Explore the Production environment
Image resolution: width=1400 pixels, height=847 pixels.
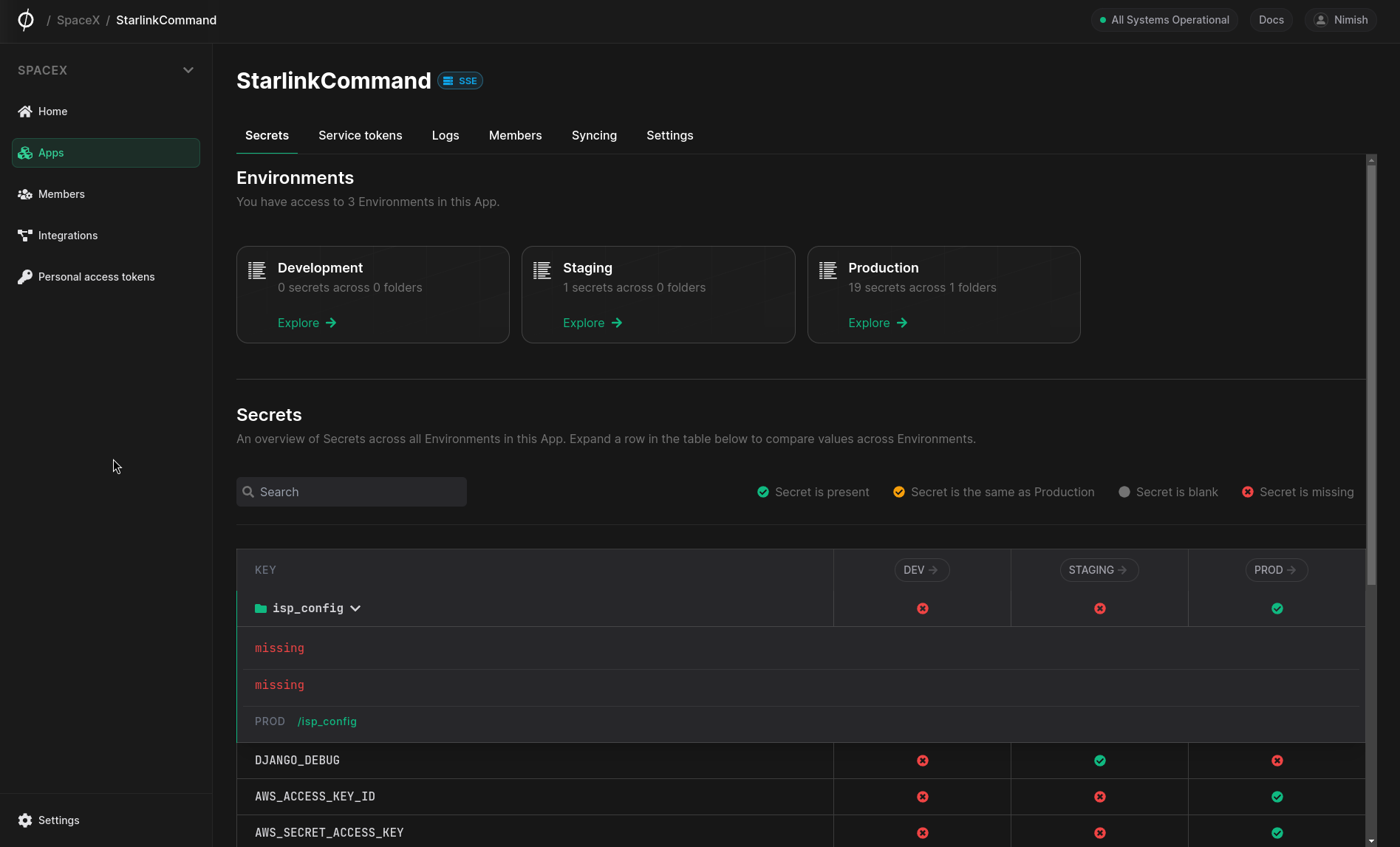click(878, 323)
